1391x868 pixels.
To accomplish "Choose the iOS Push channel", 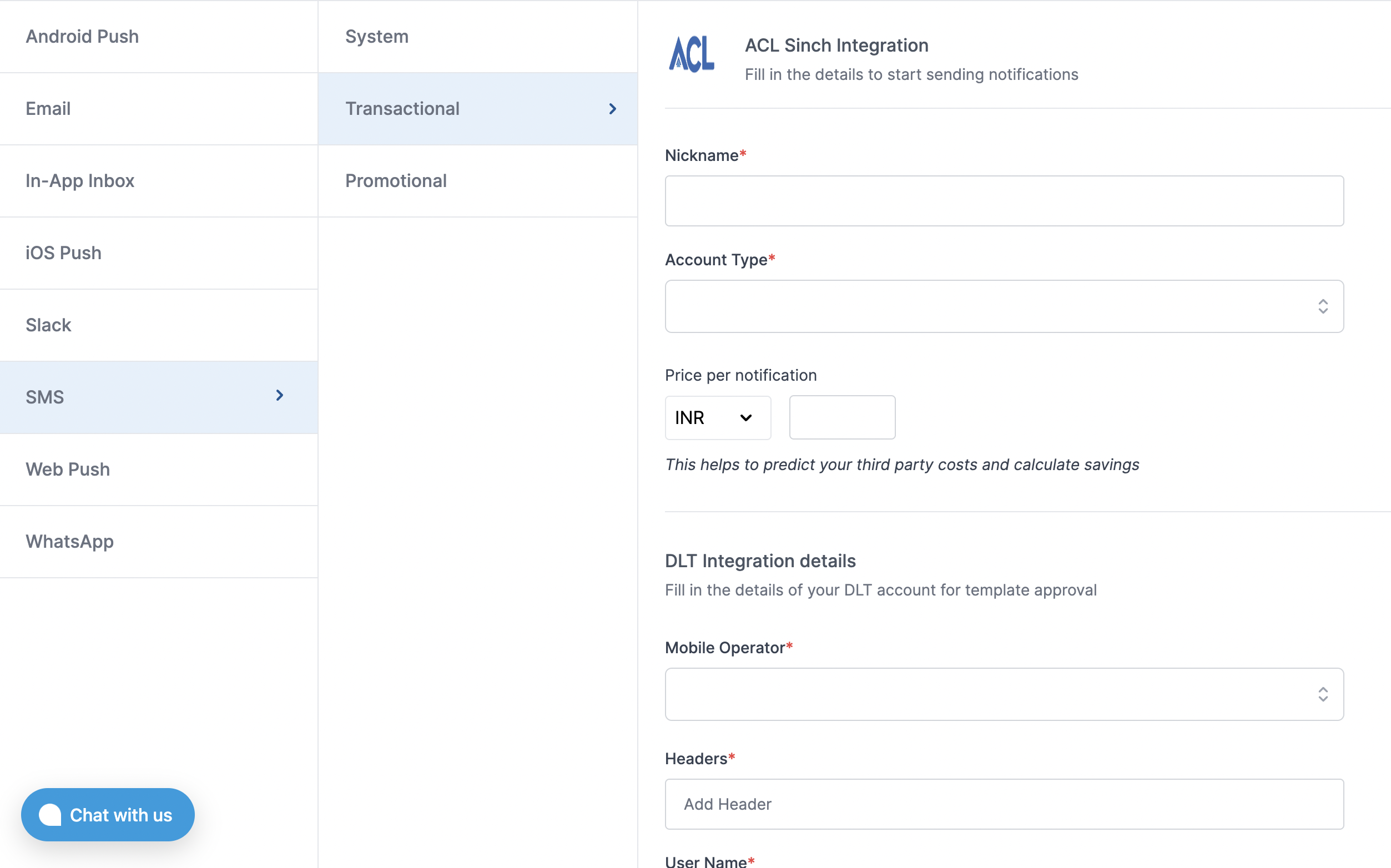I will [64, 253].
